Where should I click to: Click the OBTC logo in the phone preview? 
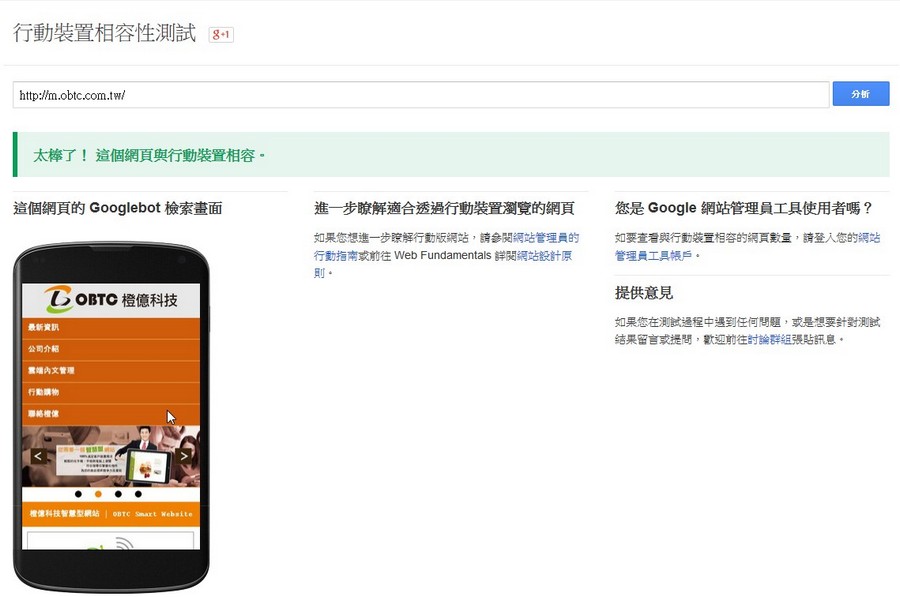point(57,295)
